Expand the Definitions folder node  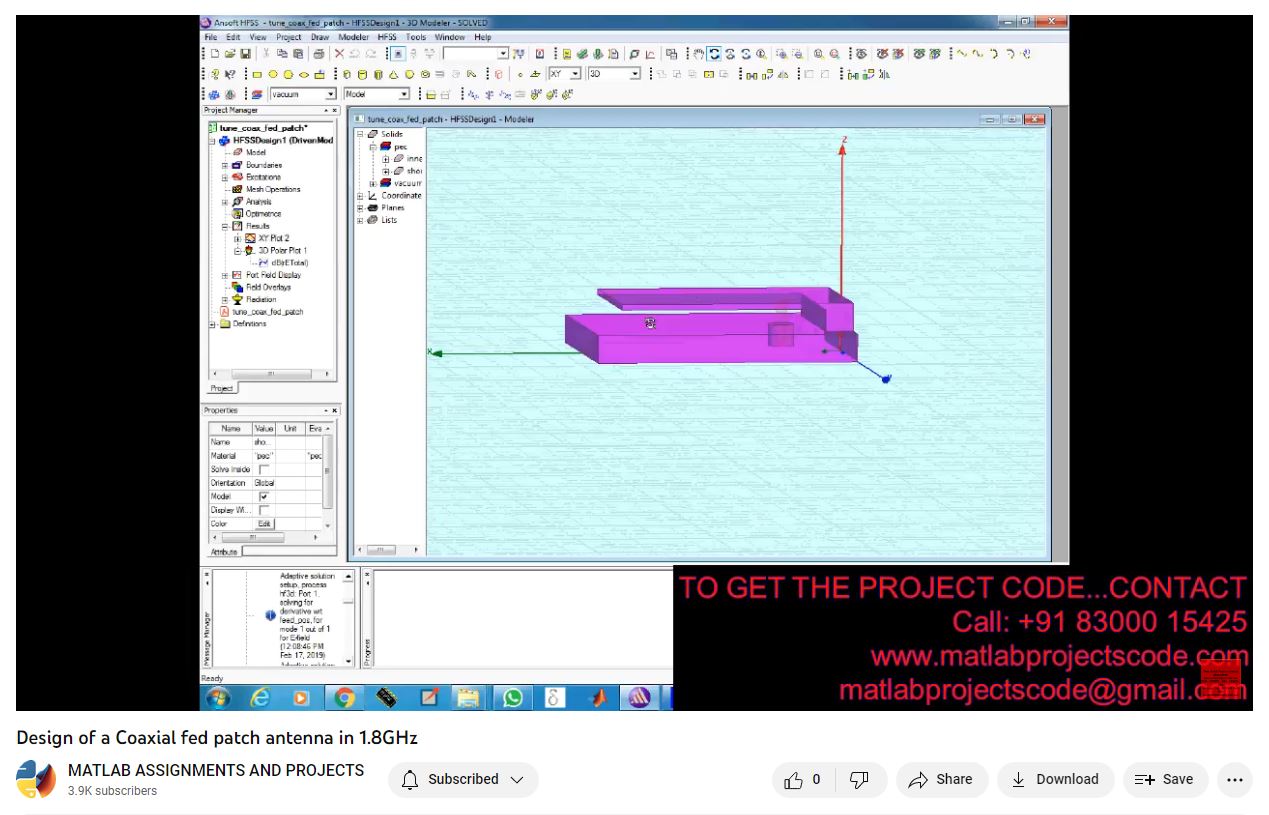[x=213, y=324]
